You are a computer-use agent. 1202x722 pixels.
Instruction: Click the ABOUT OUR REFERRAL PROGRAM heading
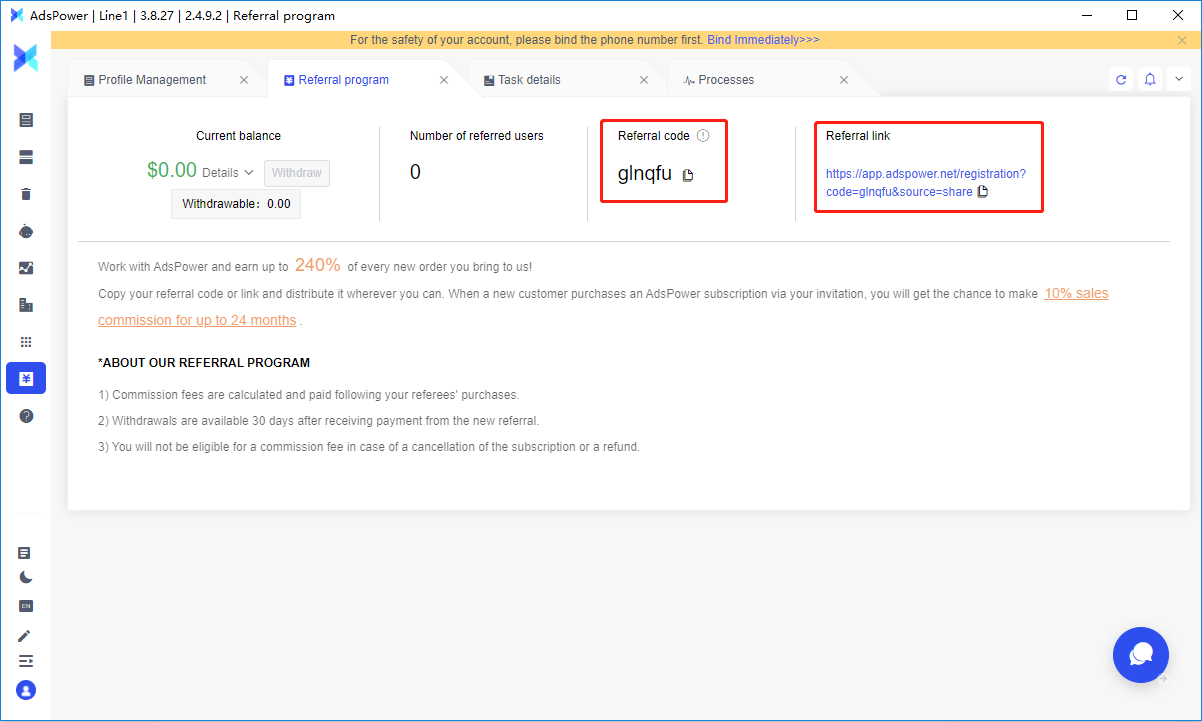click(204, 363)
